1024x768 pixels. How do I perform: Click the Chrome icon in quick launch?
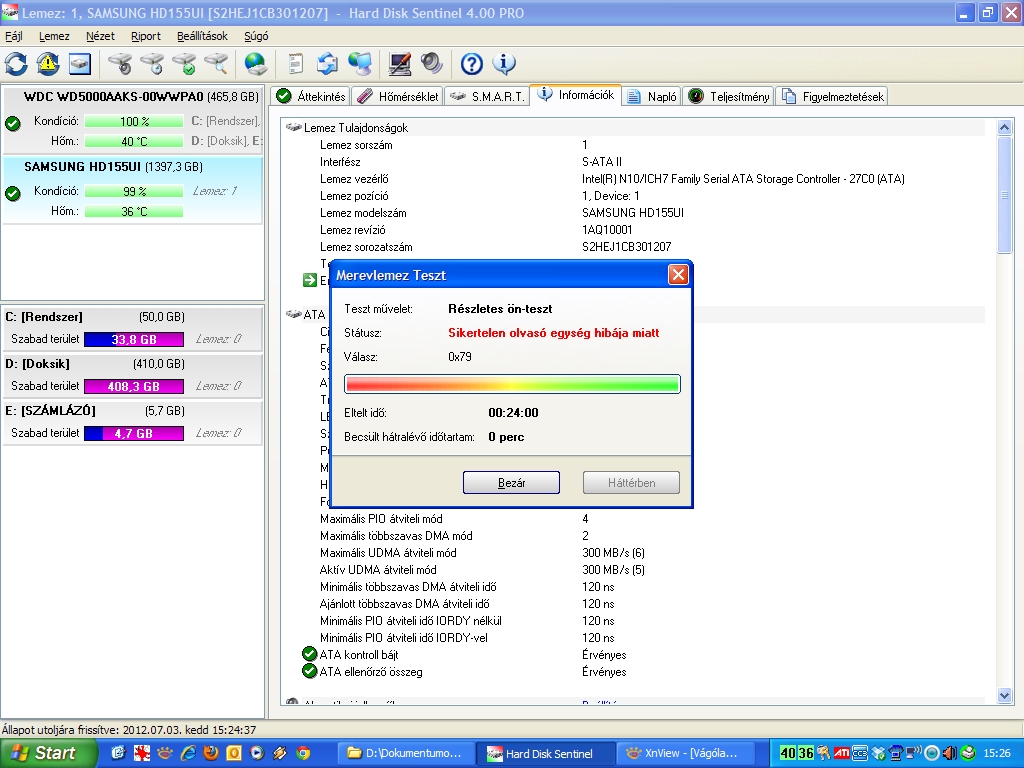(302, 753)
